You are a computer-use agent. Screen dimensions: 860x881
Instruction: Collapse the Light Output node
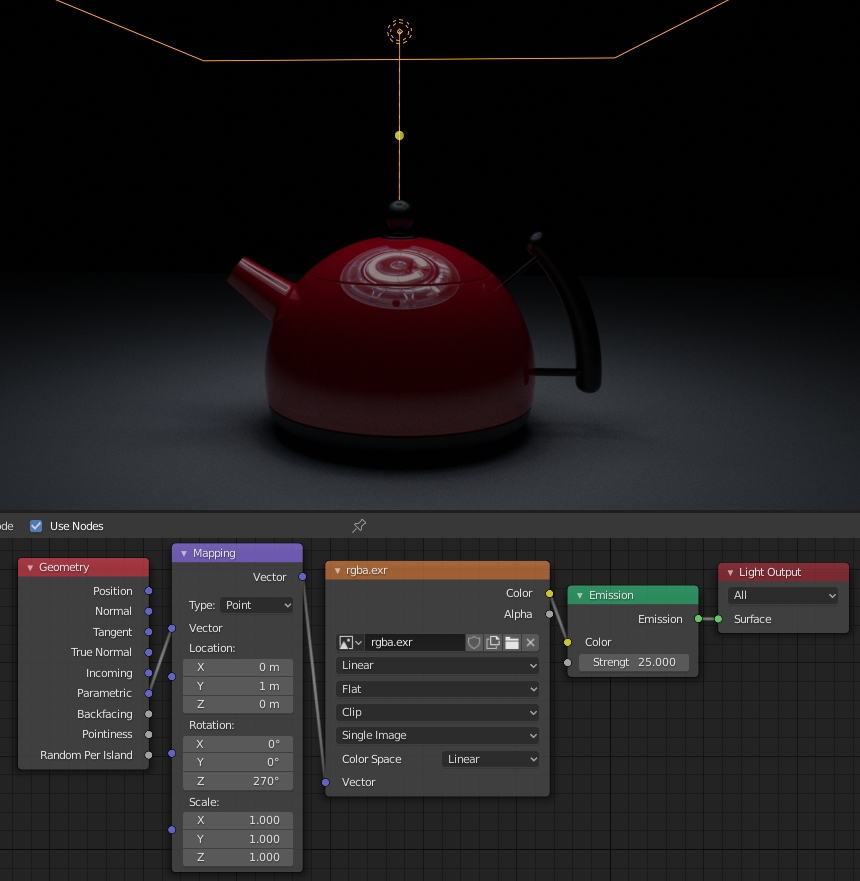730,572
